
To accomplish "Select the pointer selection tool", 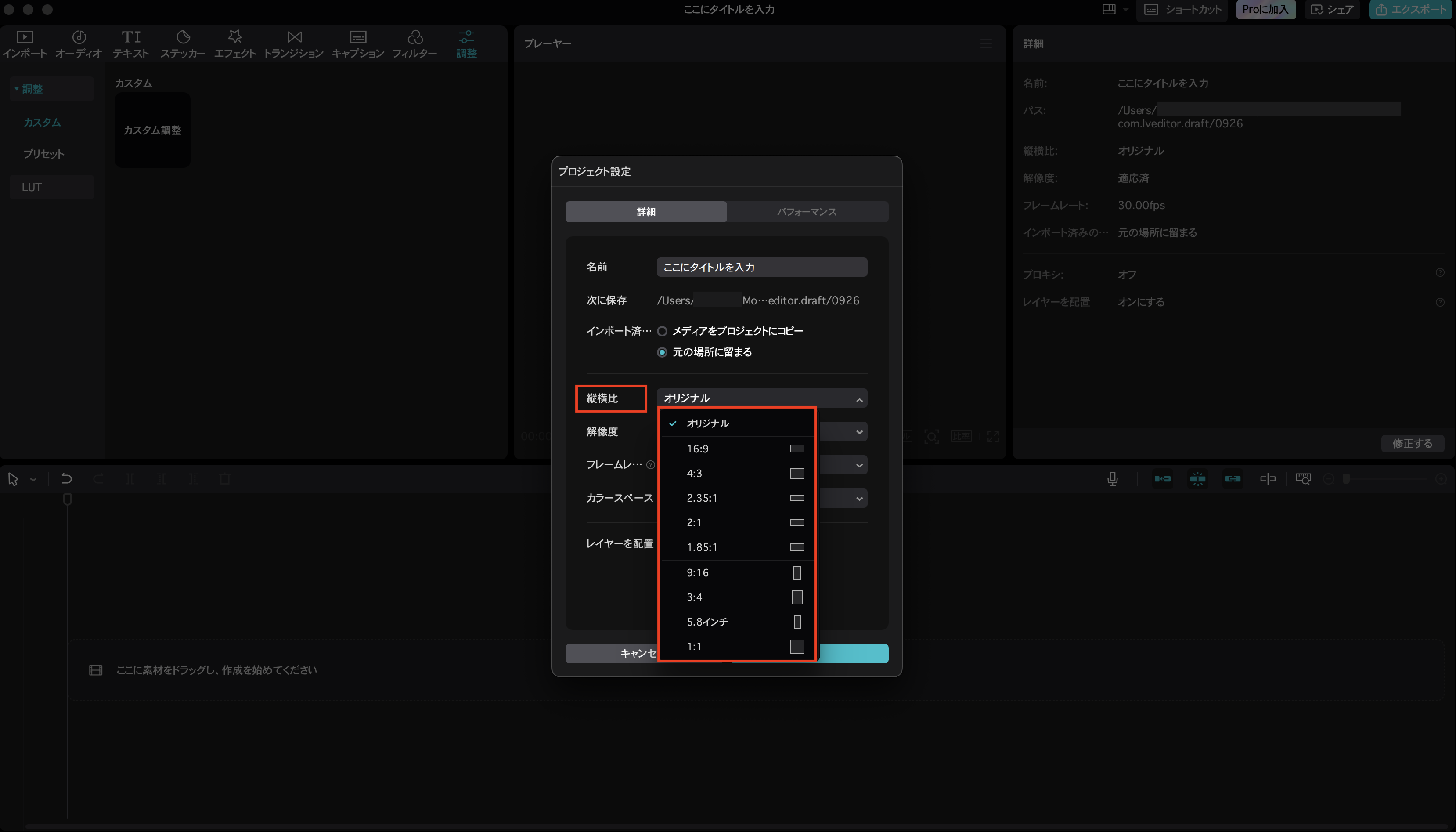I will (x=13, y=479).
